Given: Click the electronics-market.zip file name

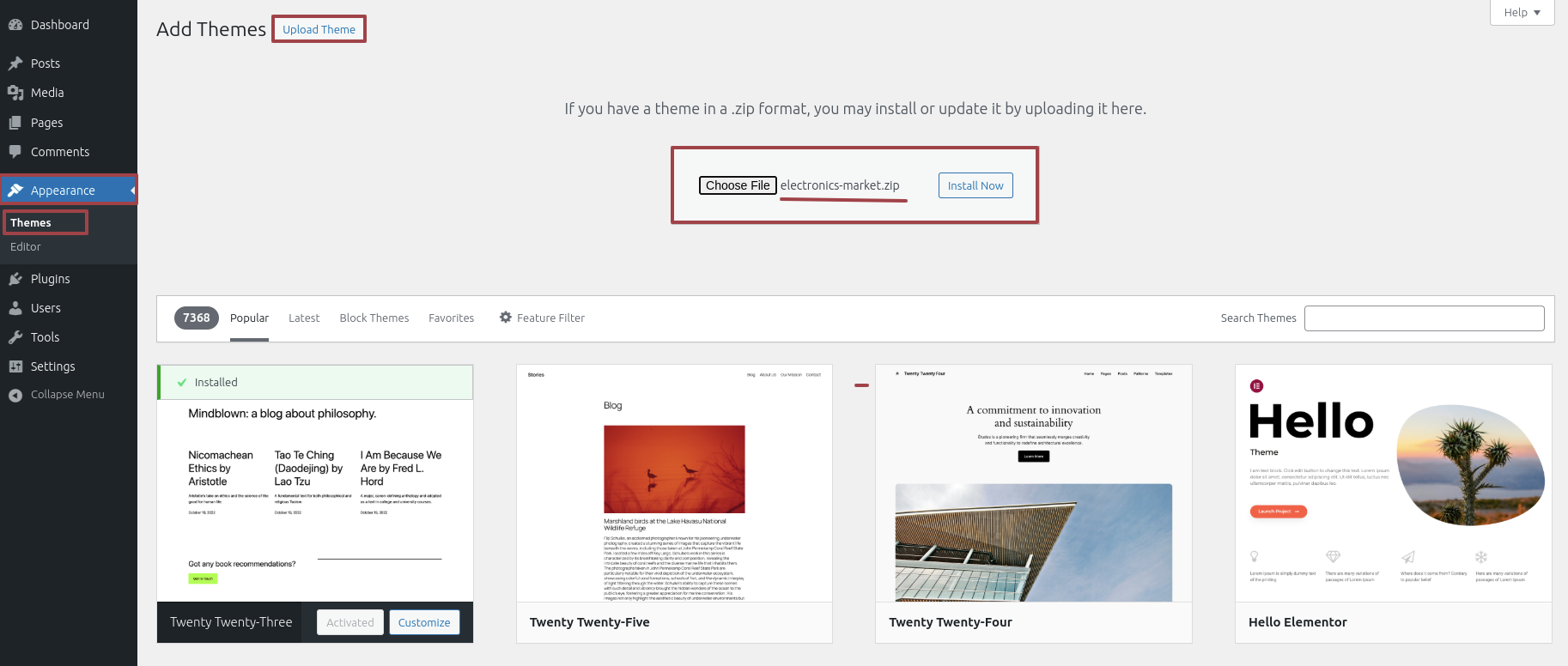Looking at the screenshot, I should click(840, 185).
